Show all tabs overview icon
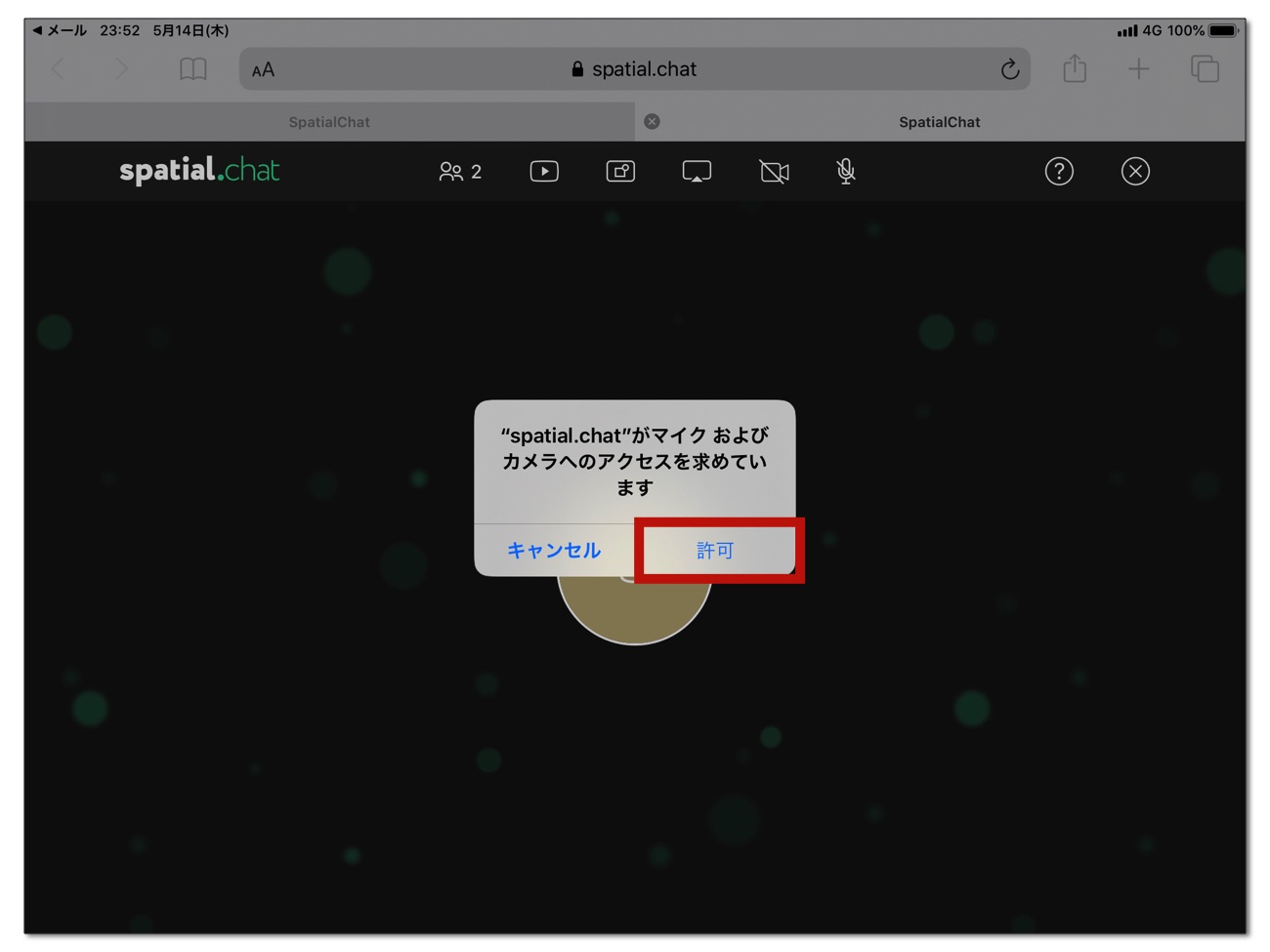 point(1205,69)
